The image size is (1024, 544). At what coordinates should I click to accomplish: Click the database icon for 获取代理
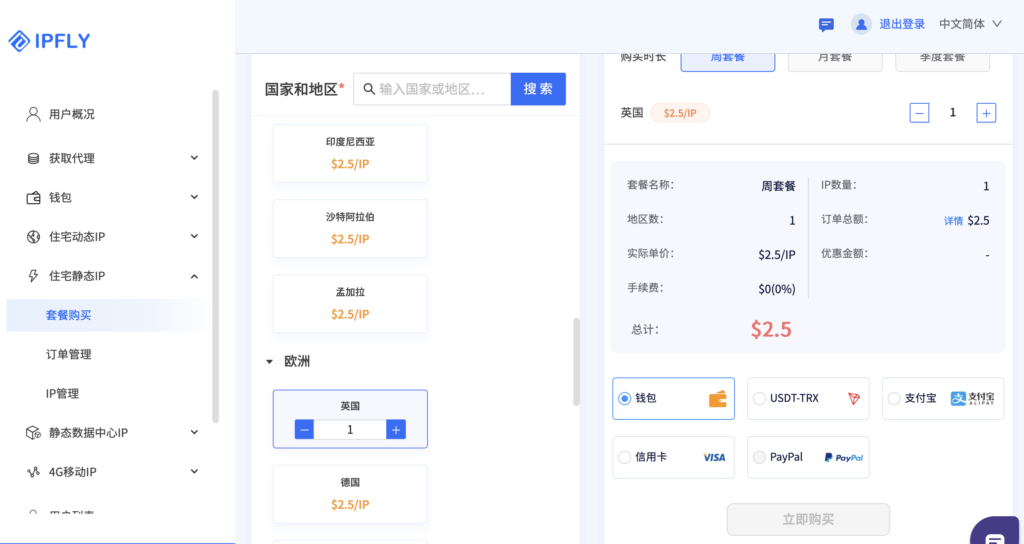click(x=33, y=159)
